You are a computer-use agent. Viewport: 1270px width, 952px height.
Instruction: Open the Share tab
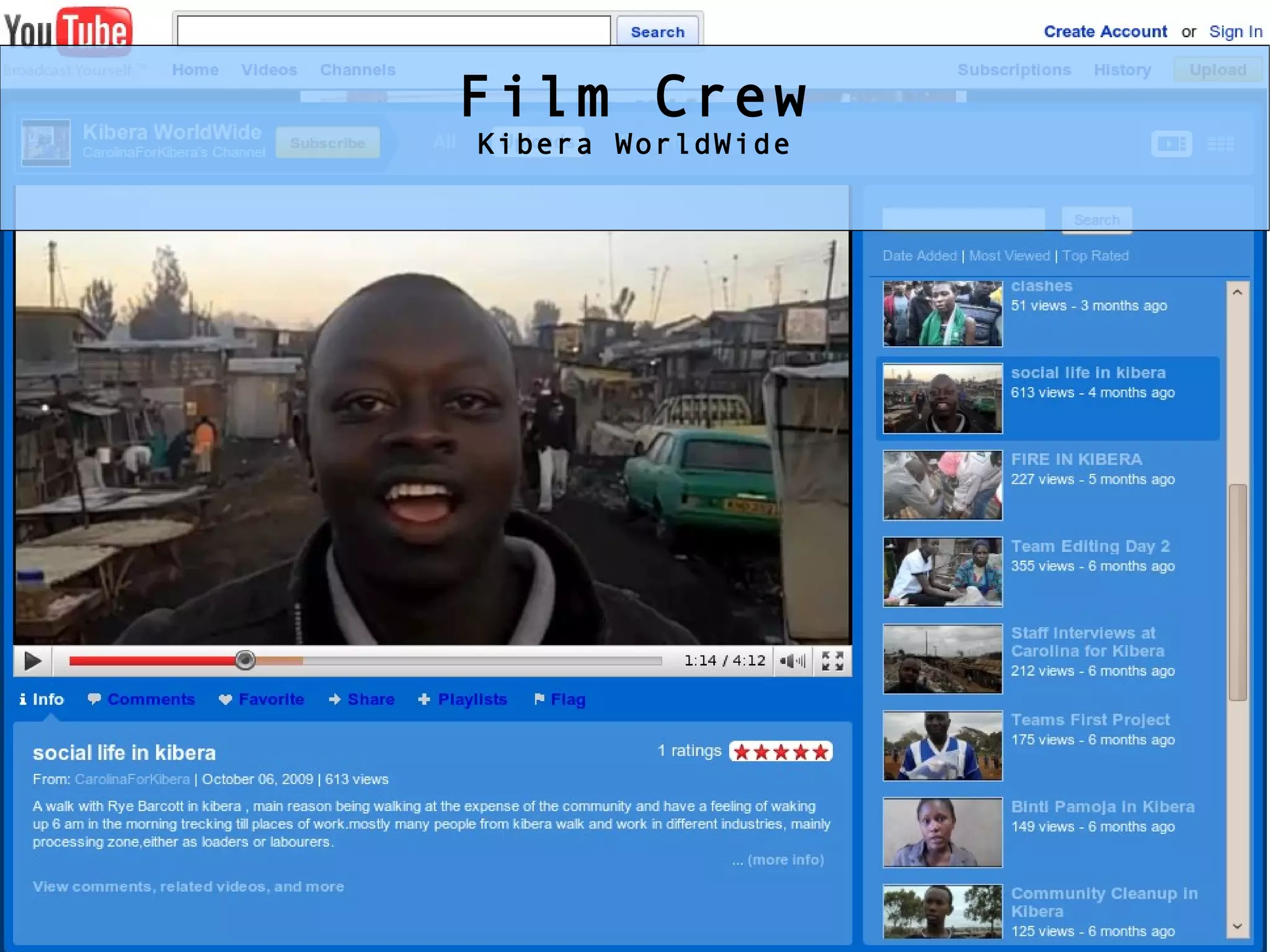coord(362,699)
